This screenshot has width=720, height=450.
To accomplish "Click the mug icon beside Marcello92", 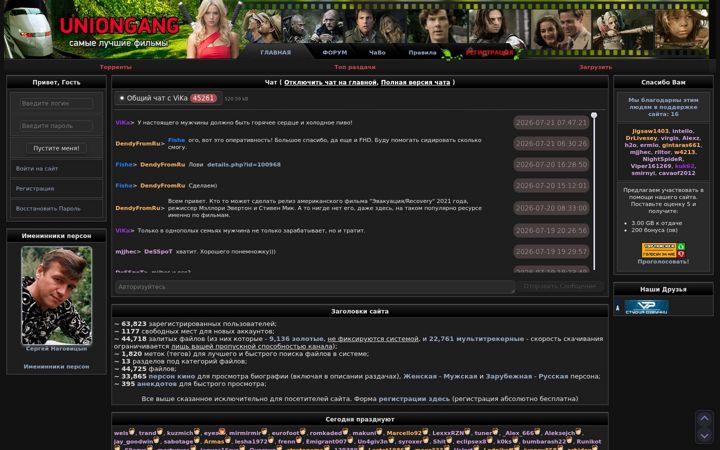I will point(425,432).
